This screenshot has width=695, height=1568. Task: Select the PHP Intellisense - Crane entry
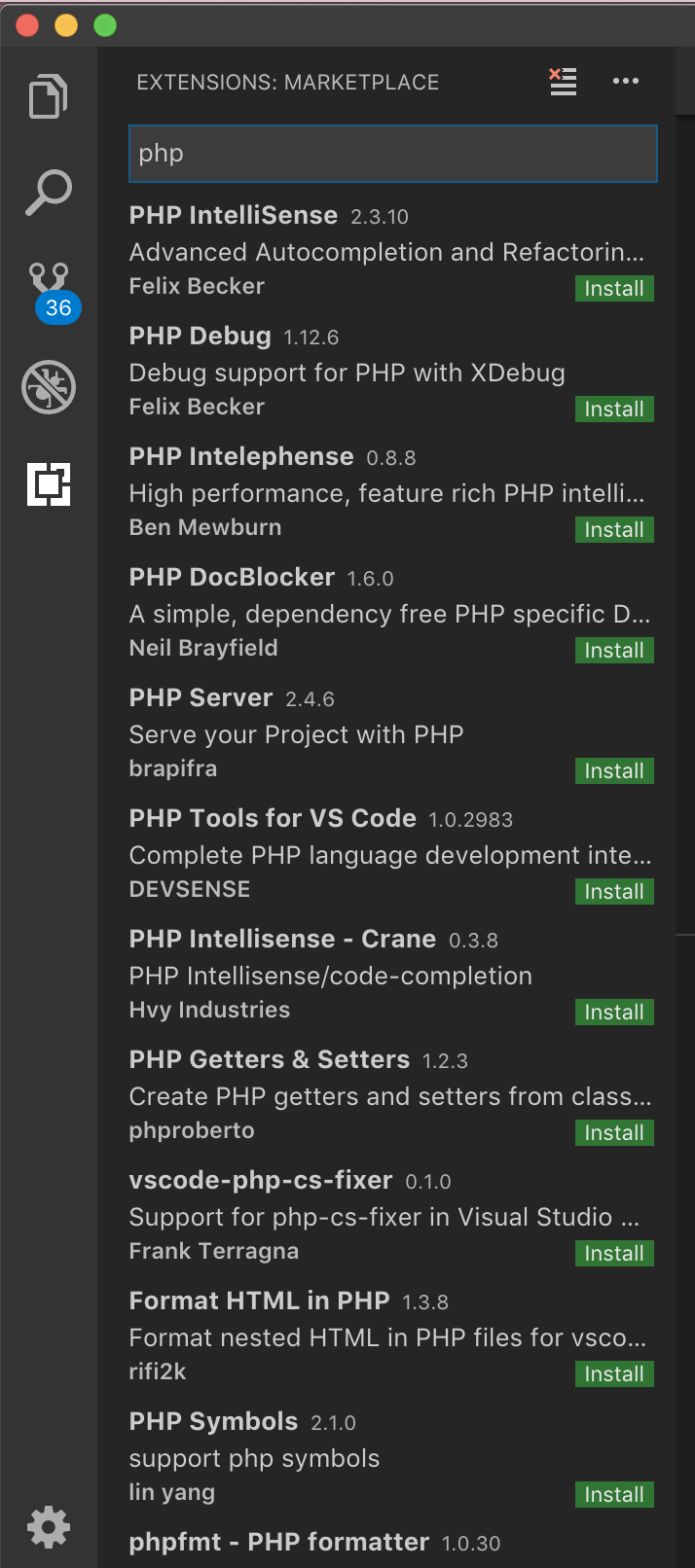tap(282, 940)
